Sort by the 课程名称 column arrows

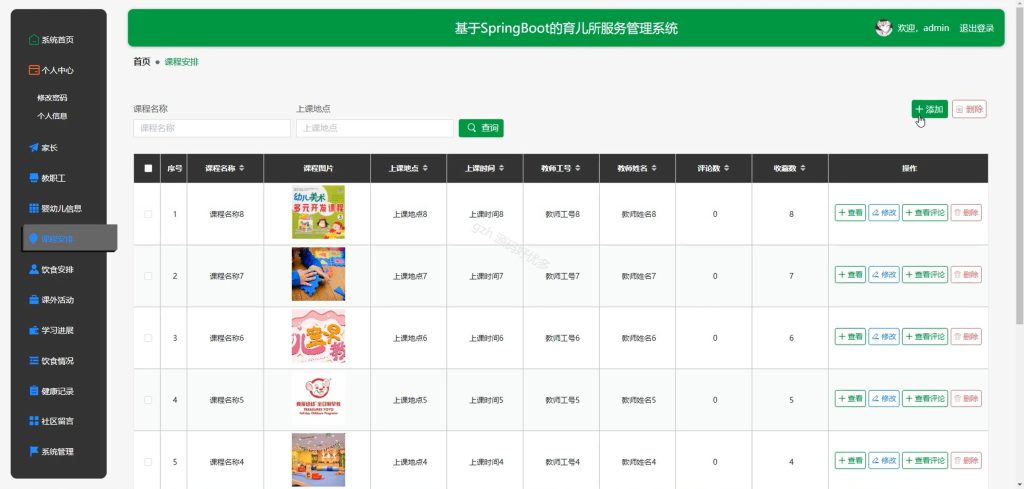(x=242, y=168)
